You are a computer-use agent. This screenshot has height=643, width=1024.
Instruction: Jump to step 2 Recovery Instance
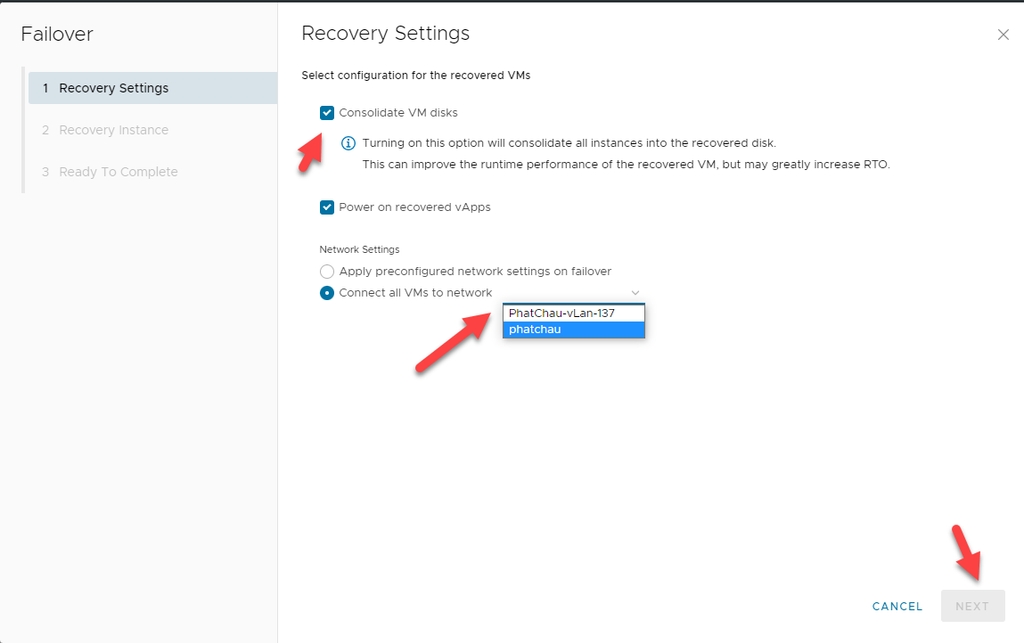114,130
